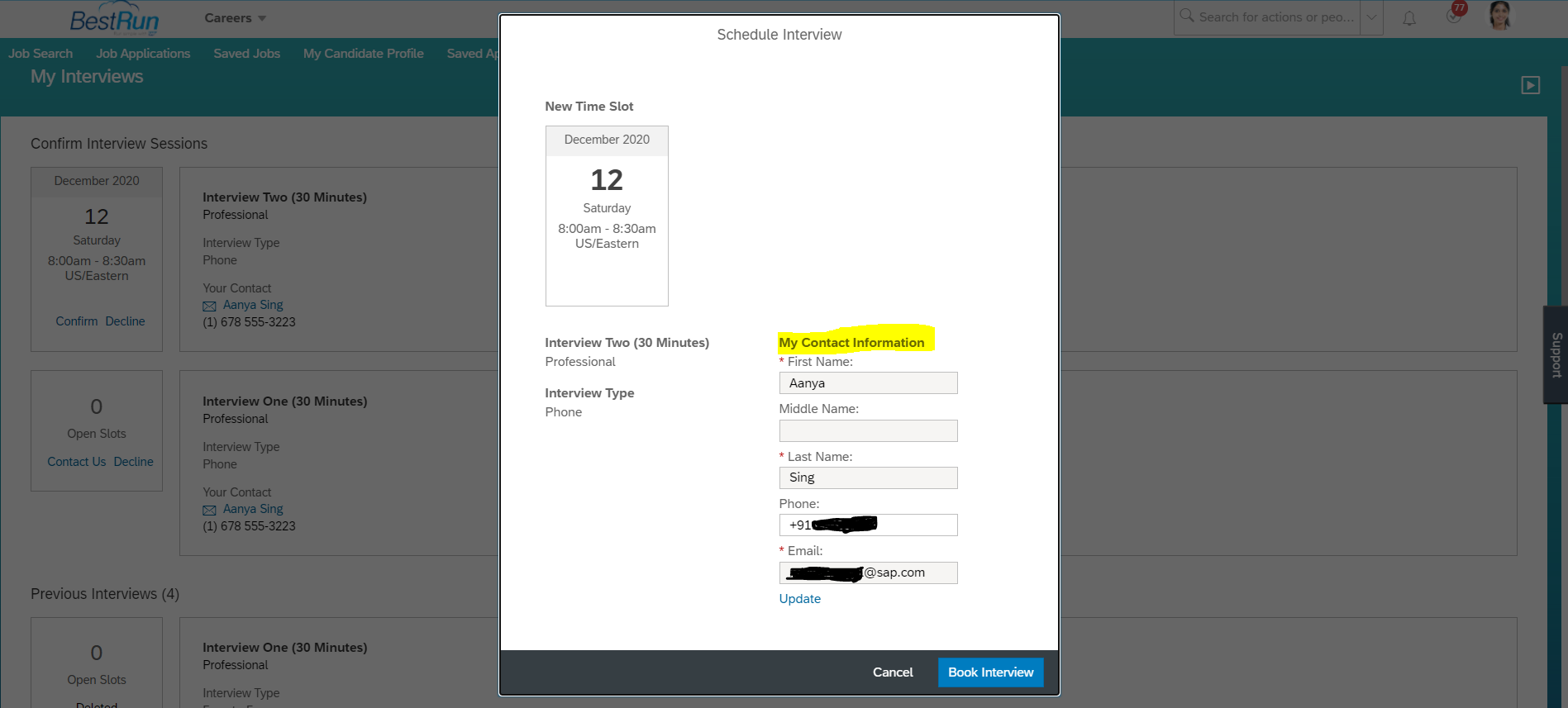Image resolution: width=1568 pixels, height=708 pixels.
Task: Focus the Email field
Action: (868, 573)
